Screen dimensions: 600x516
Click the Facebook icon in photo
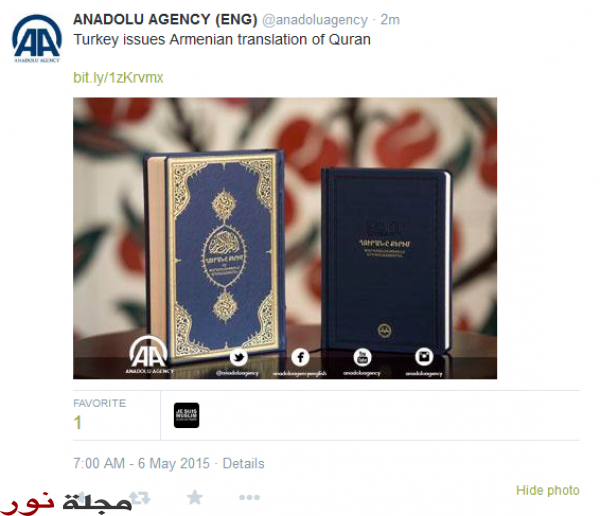[300, 358]
